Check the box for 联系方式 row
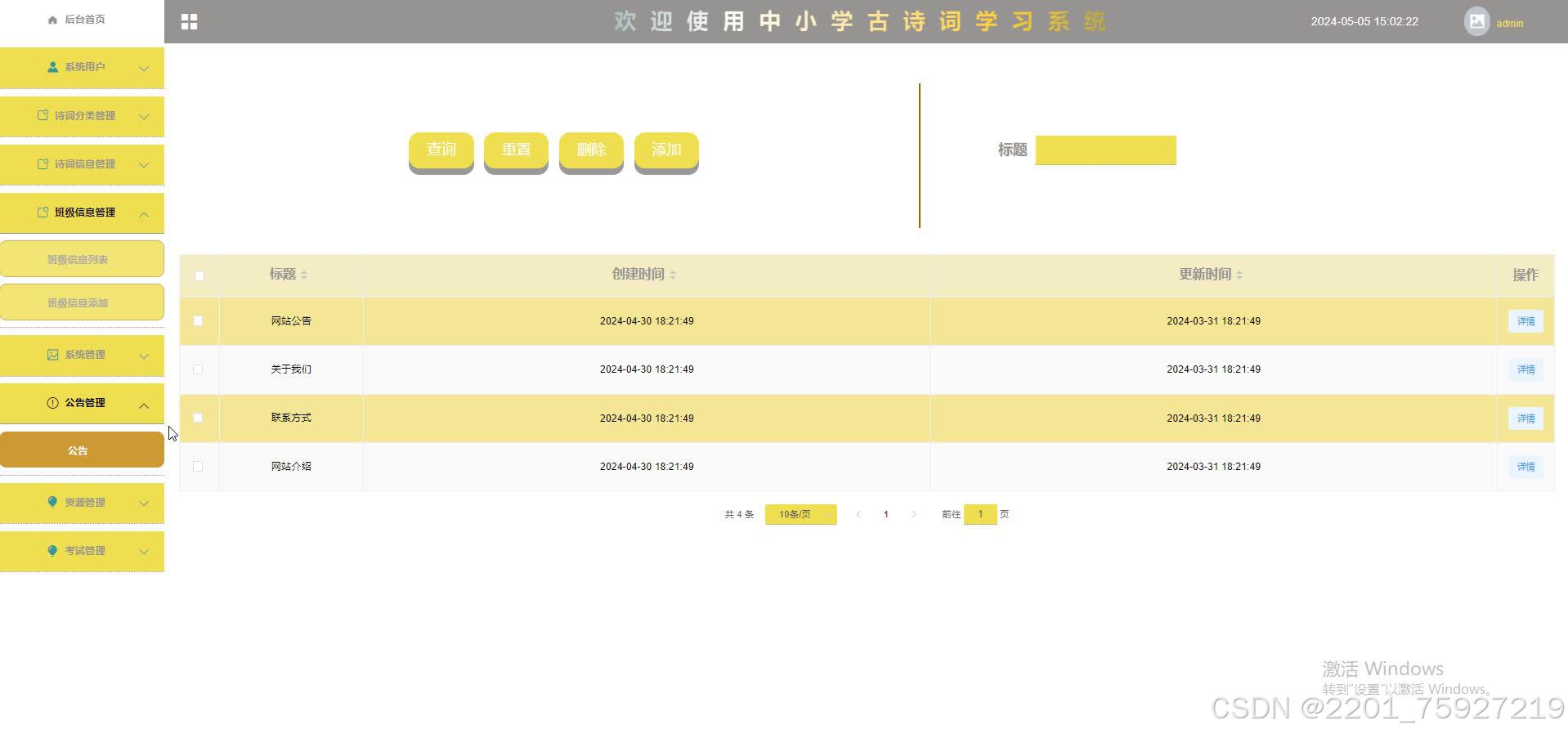 pyautogui.click(x=198, y=418)
